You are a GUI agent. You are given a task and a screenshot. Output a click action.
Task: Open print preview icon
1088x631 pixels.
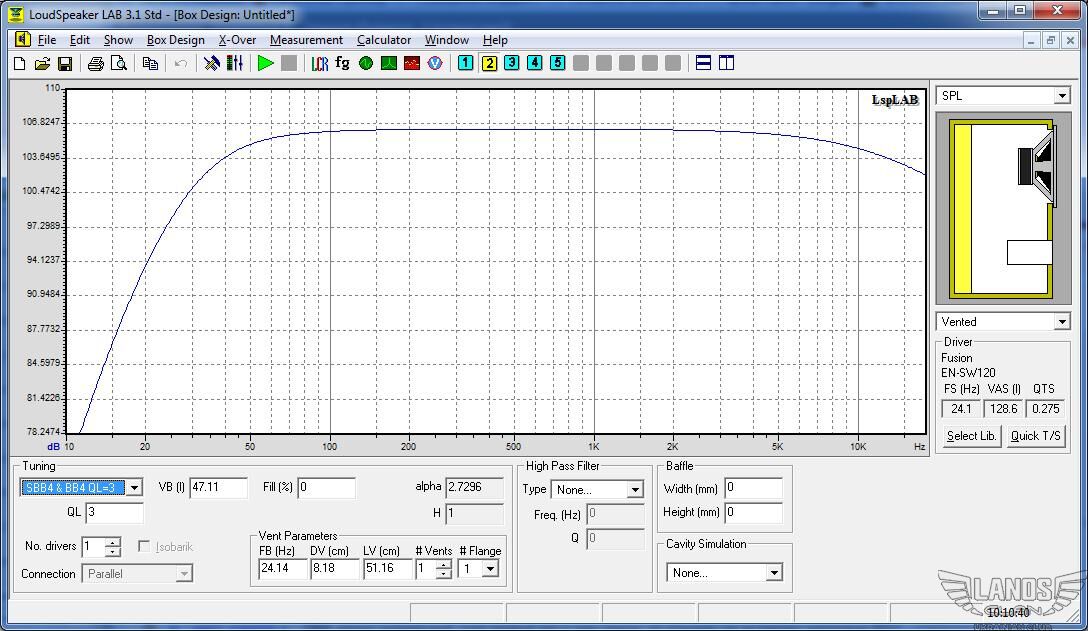119,64
